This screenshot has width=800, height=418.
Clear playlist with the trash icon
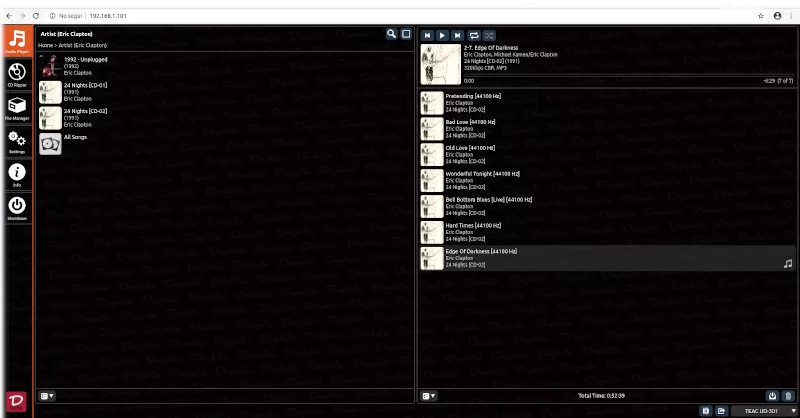(788, 396)
